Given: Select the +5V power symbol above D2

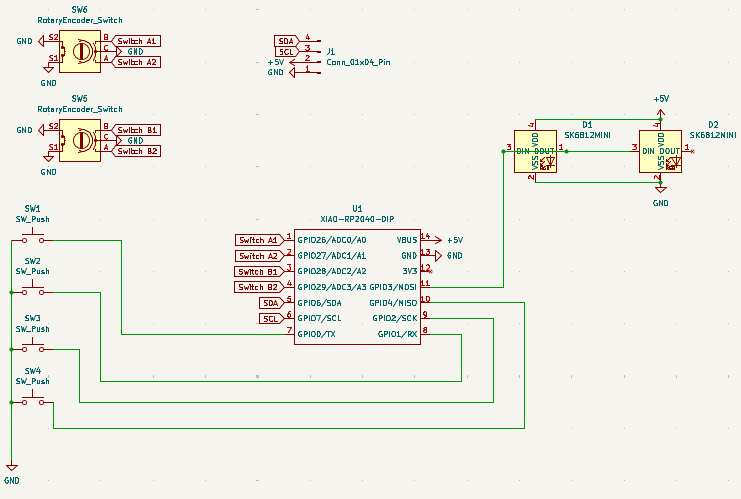Looking at the screenshot, I should pos(661,113).
